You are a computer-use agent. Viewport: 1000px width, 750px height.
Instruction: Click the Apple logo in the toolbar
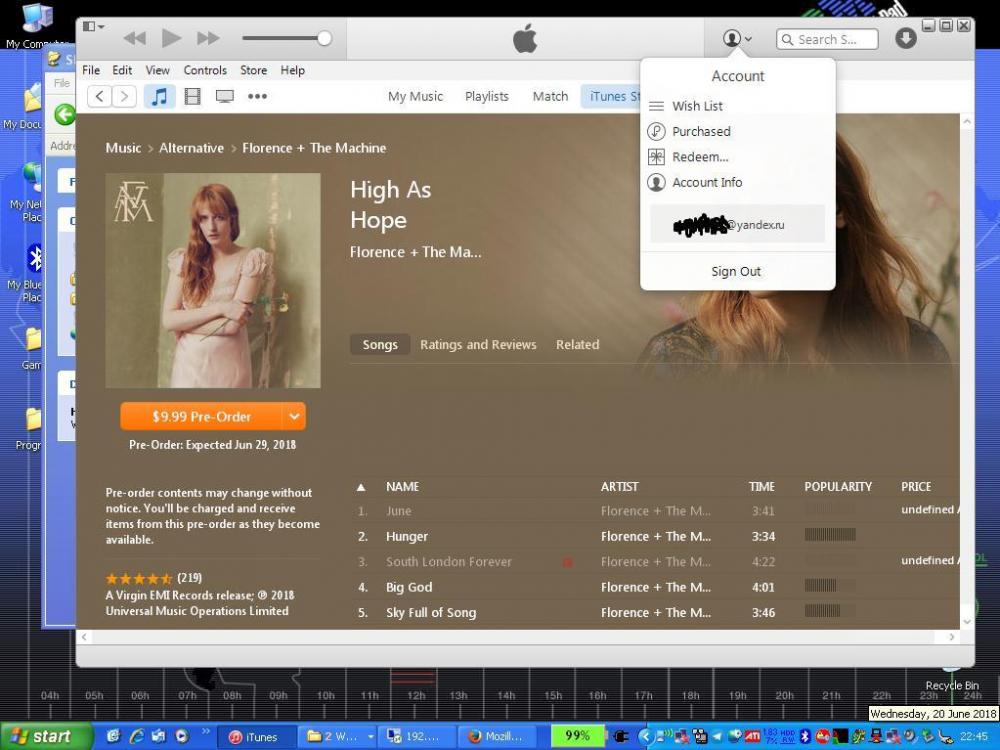pos(524,38)
